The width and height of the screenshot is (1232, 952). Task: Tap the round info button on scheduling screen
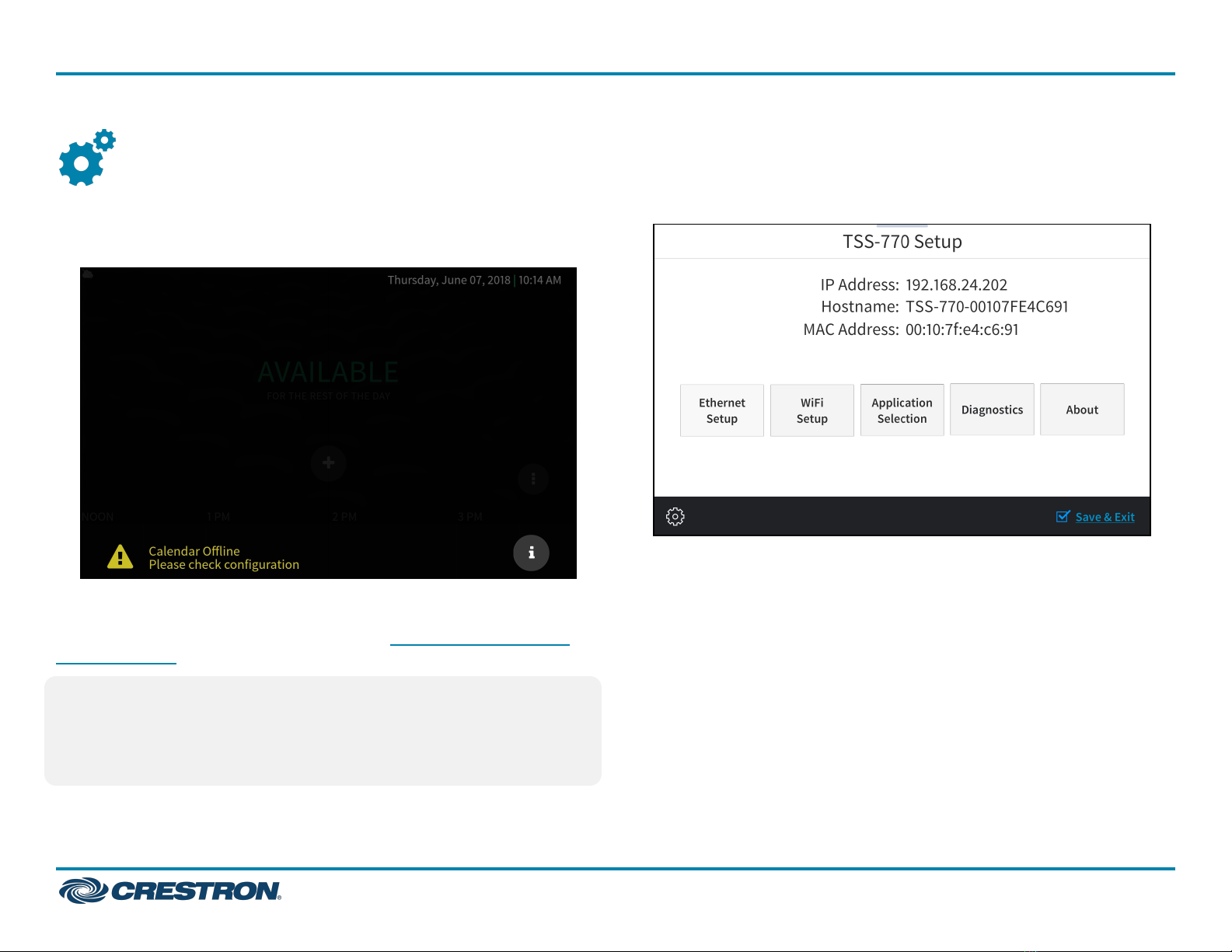(x=531, y=553)
